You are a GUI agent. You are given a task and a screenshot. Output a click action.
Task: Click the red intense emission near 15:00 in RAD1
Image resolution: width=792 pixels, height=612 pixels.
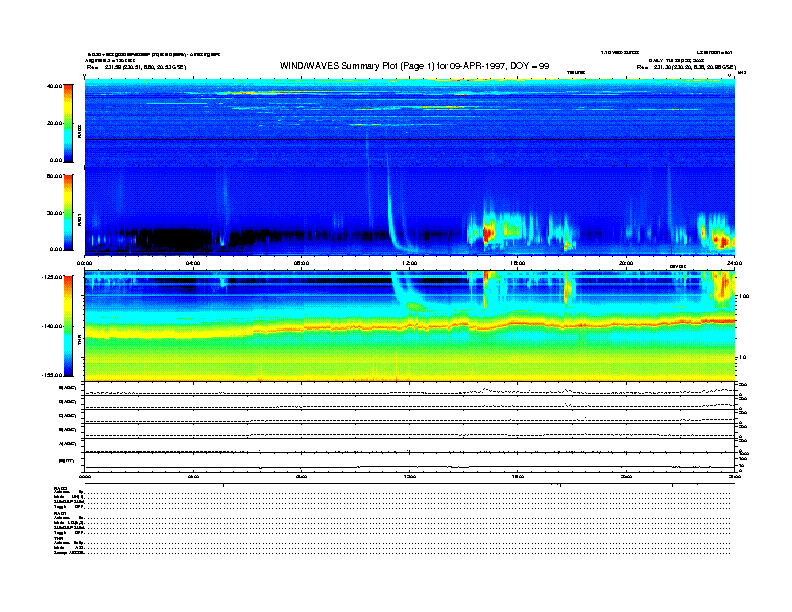pyautogui.click(x=487, y=234)
